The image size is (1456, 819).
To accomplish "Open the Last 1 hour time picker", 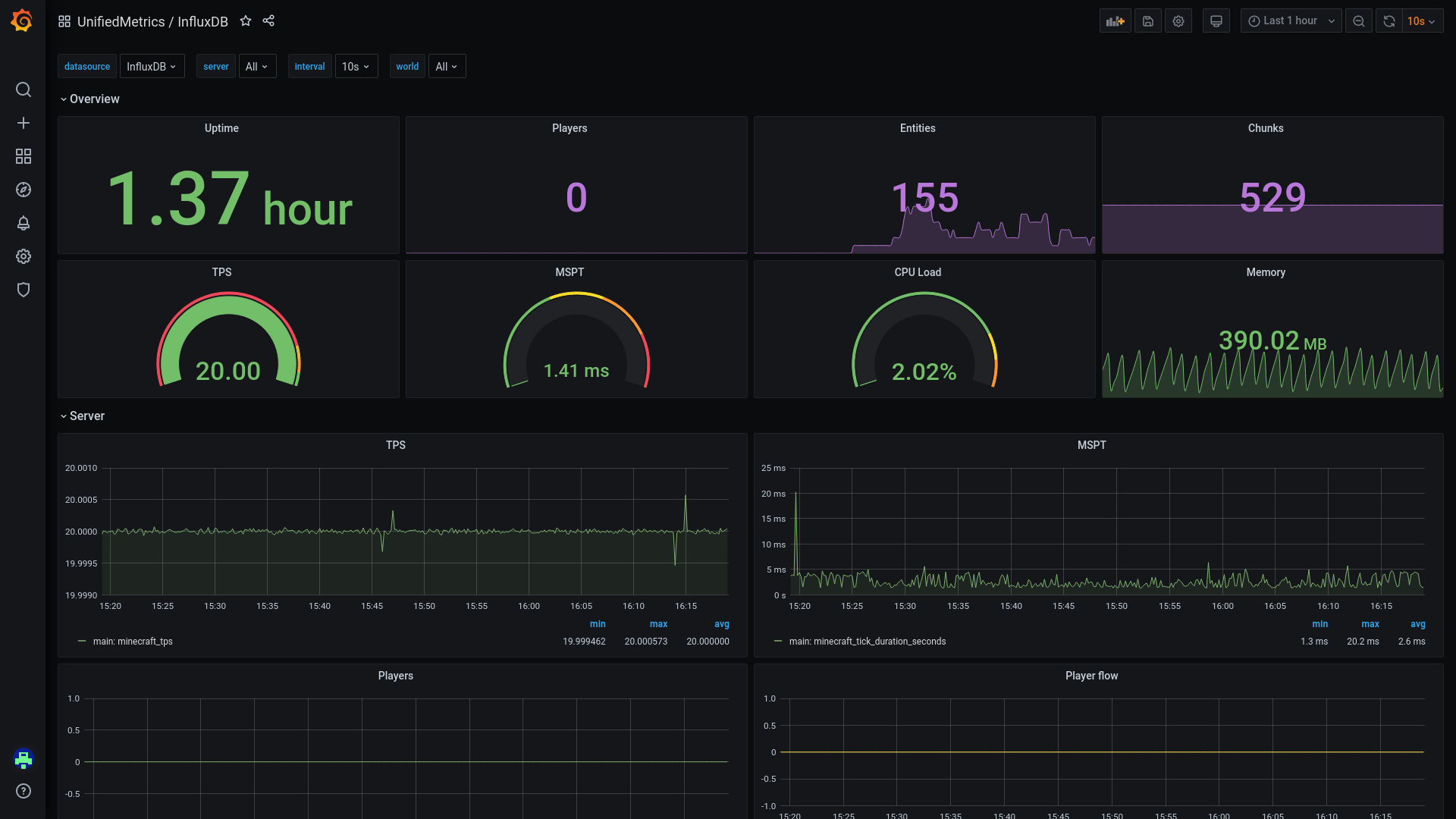I will point(1291,21).
